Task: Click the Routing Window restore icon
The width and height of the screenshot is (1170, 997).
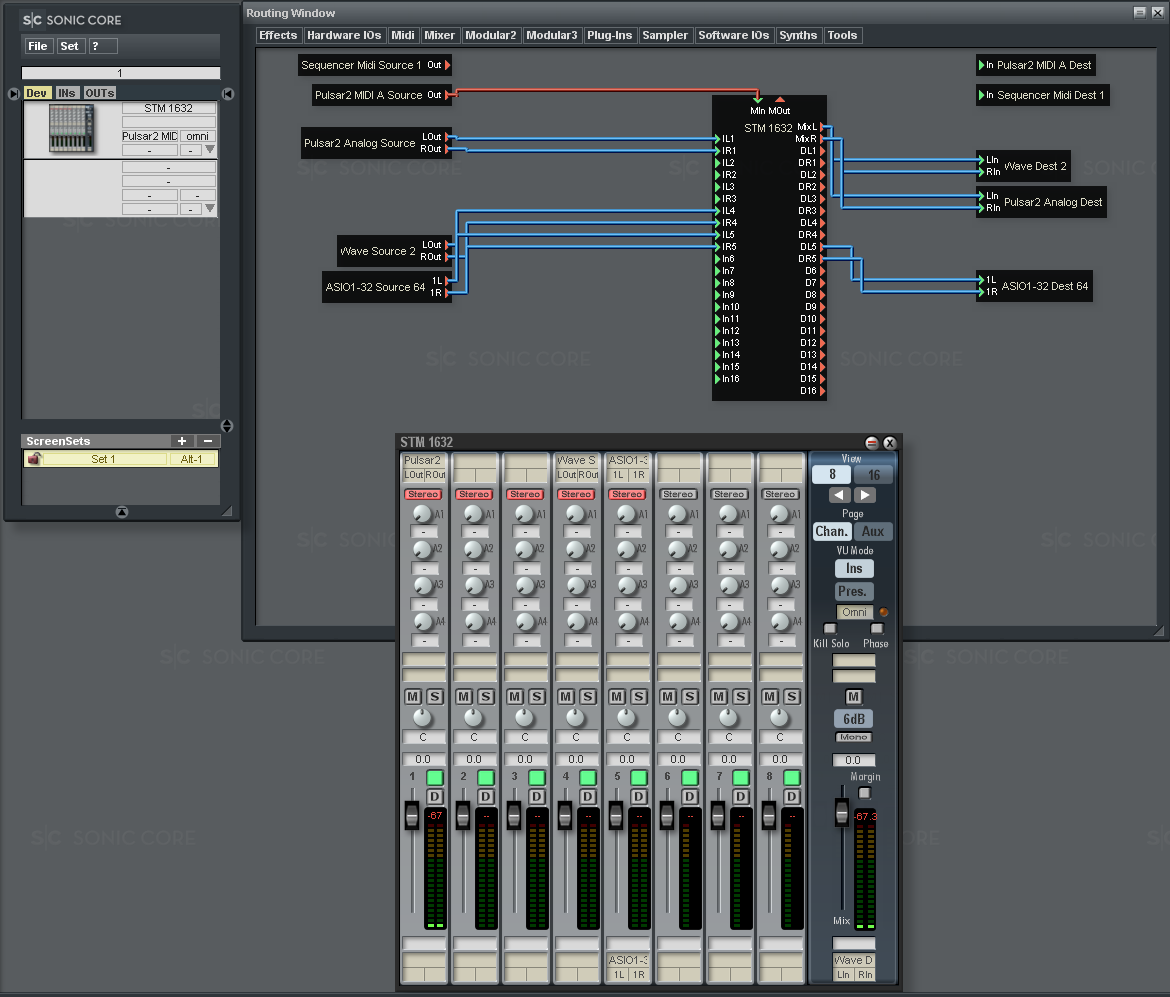Action: (1139, 13)
